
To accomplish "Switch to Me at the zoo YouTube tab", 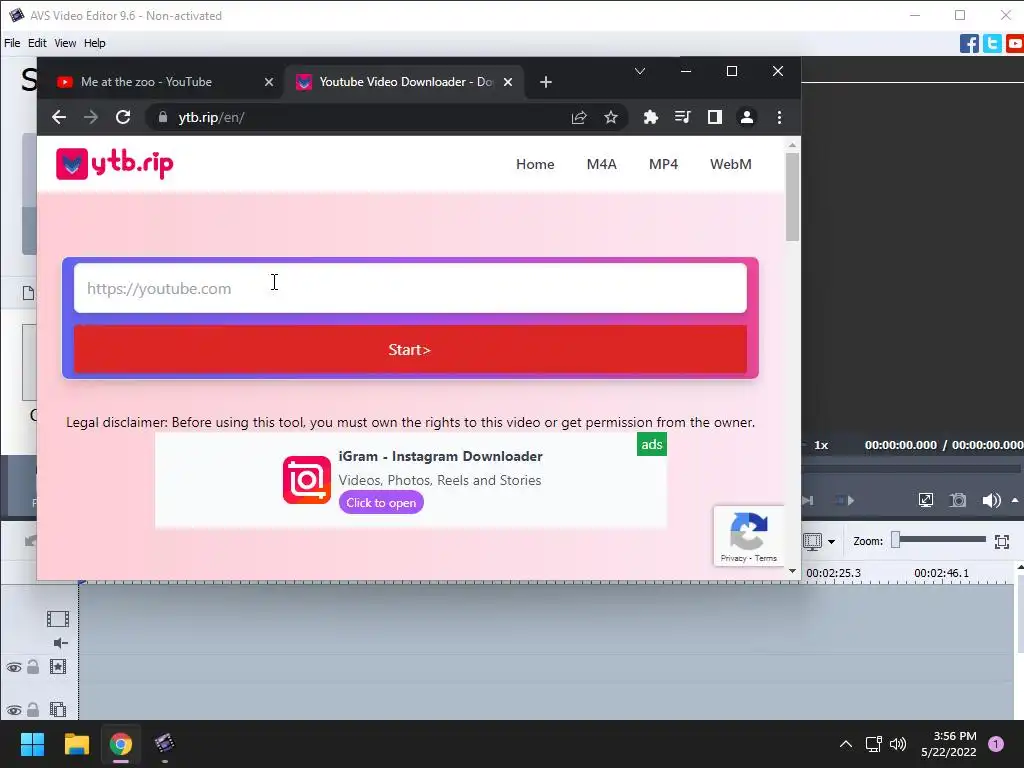I will pyautogui.click(x=161, y=82).
